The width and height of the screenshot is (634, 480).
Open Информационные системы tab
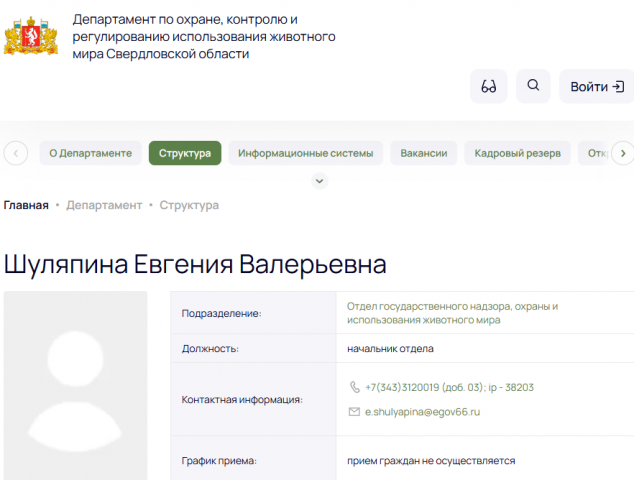pyautogui.click(x=306, y=153)
